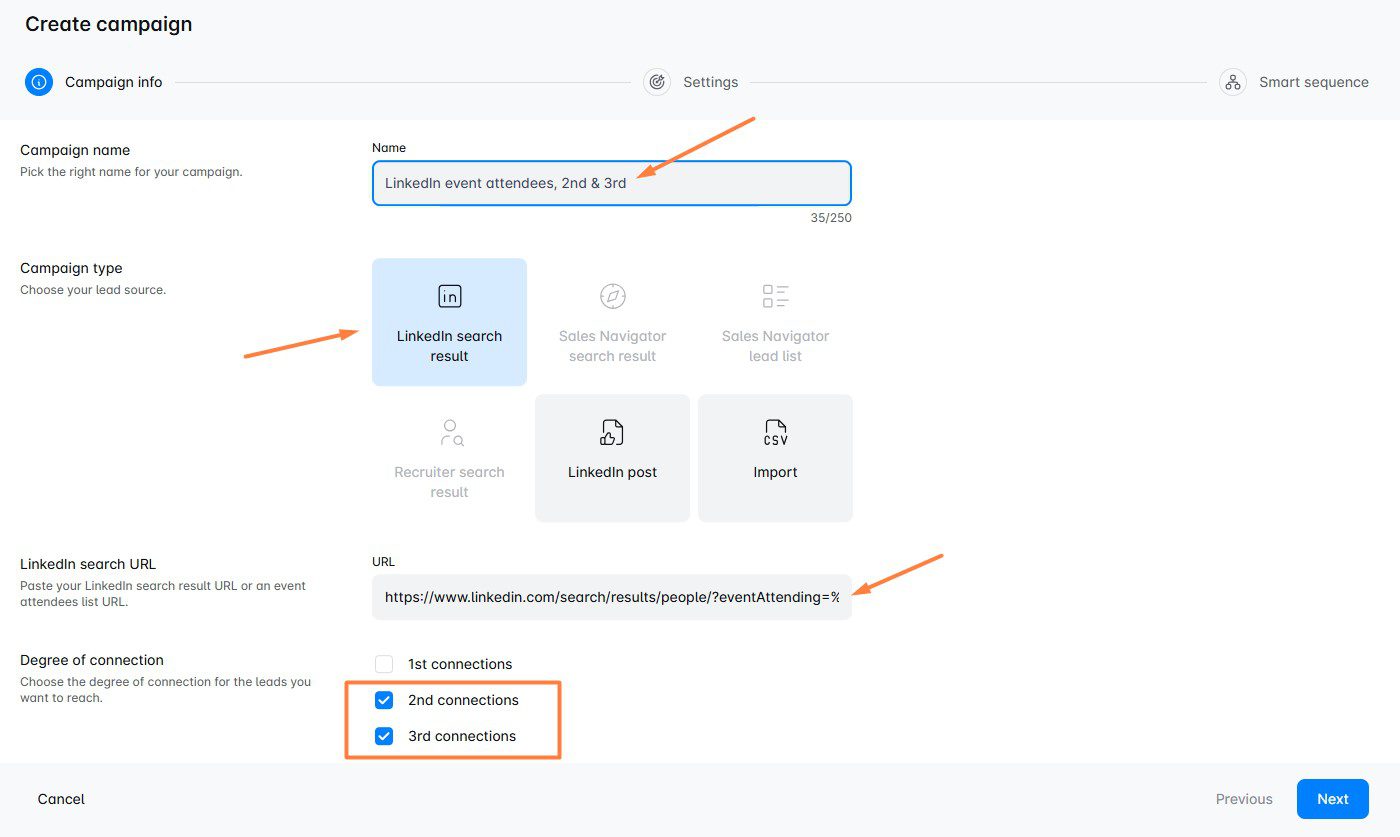Uncheck the 3rd connections checkbox
Viewport: 1400px width, 837px height.
(x=384, y=736)
